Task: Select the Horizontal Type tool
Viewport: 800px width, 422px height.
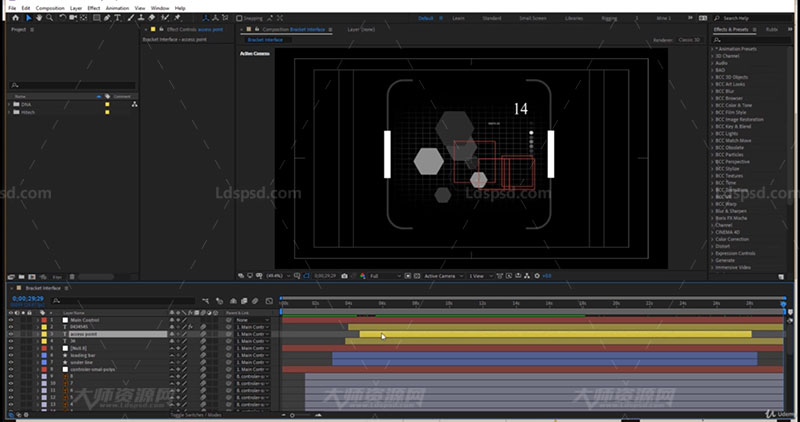Action: (117, 18)
